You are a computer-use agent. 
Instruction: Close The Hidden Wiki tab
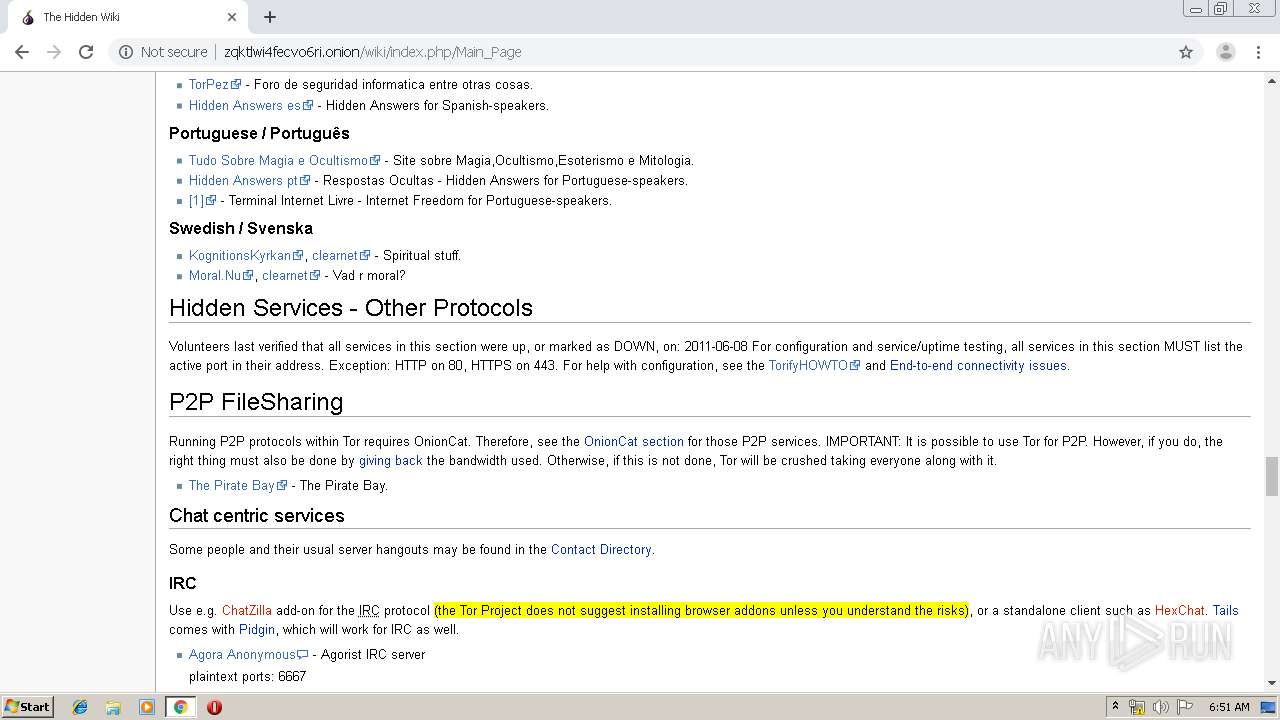tap(232, 17)
